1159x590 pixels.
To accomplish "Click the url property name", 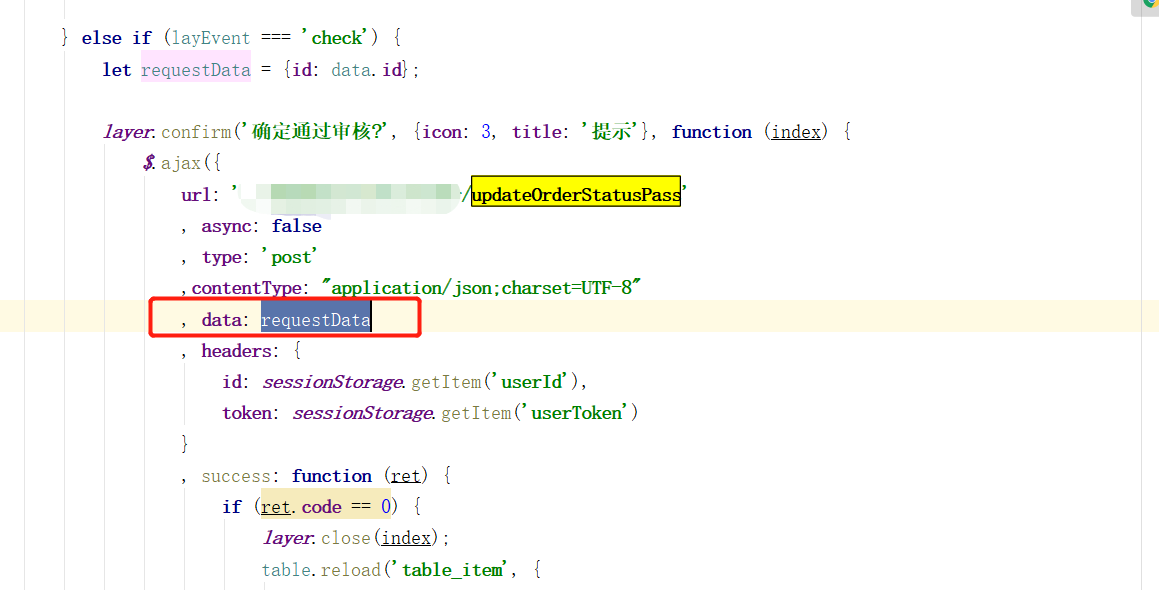I will click(x=196, y=194).
